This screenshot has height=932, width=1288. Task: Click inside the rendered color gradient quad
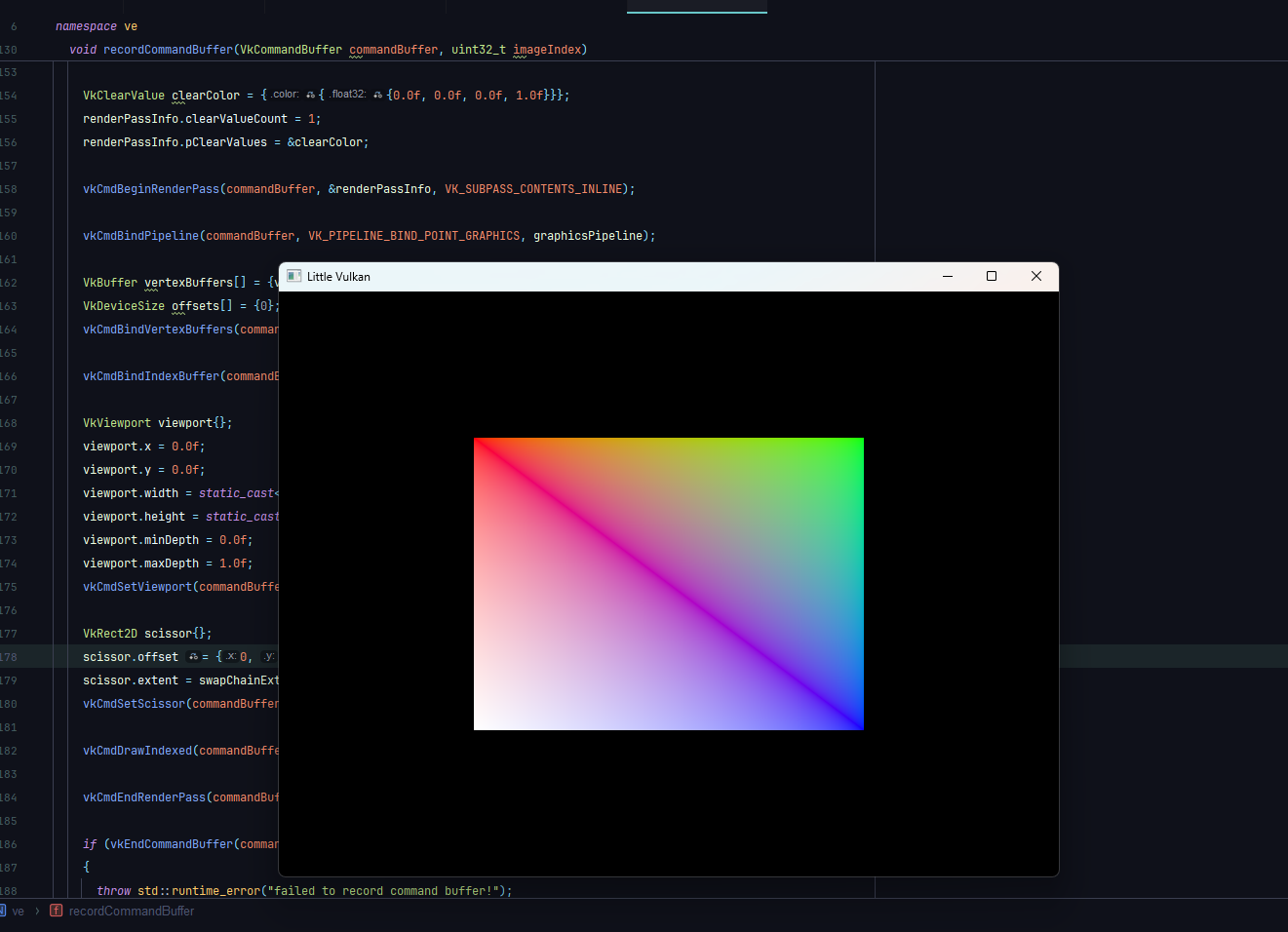668,583
